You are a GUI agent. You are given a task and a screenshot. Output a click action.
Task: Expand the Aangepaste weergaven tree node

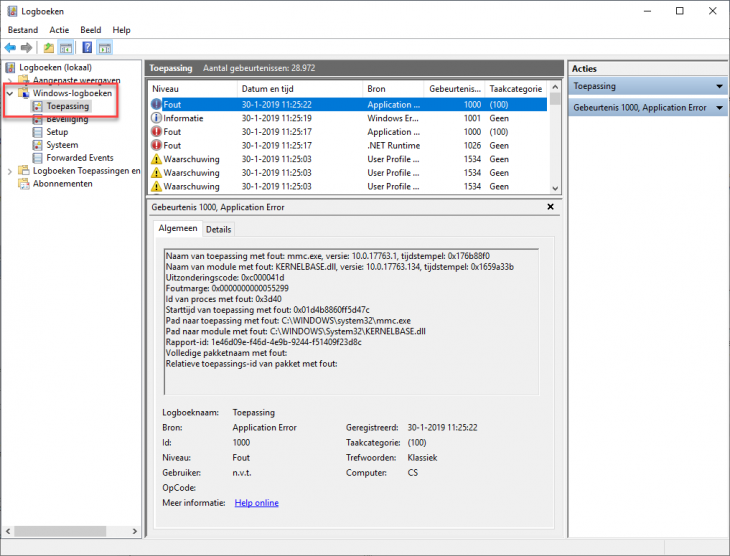pyautogui.click(x=10, y=80)
